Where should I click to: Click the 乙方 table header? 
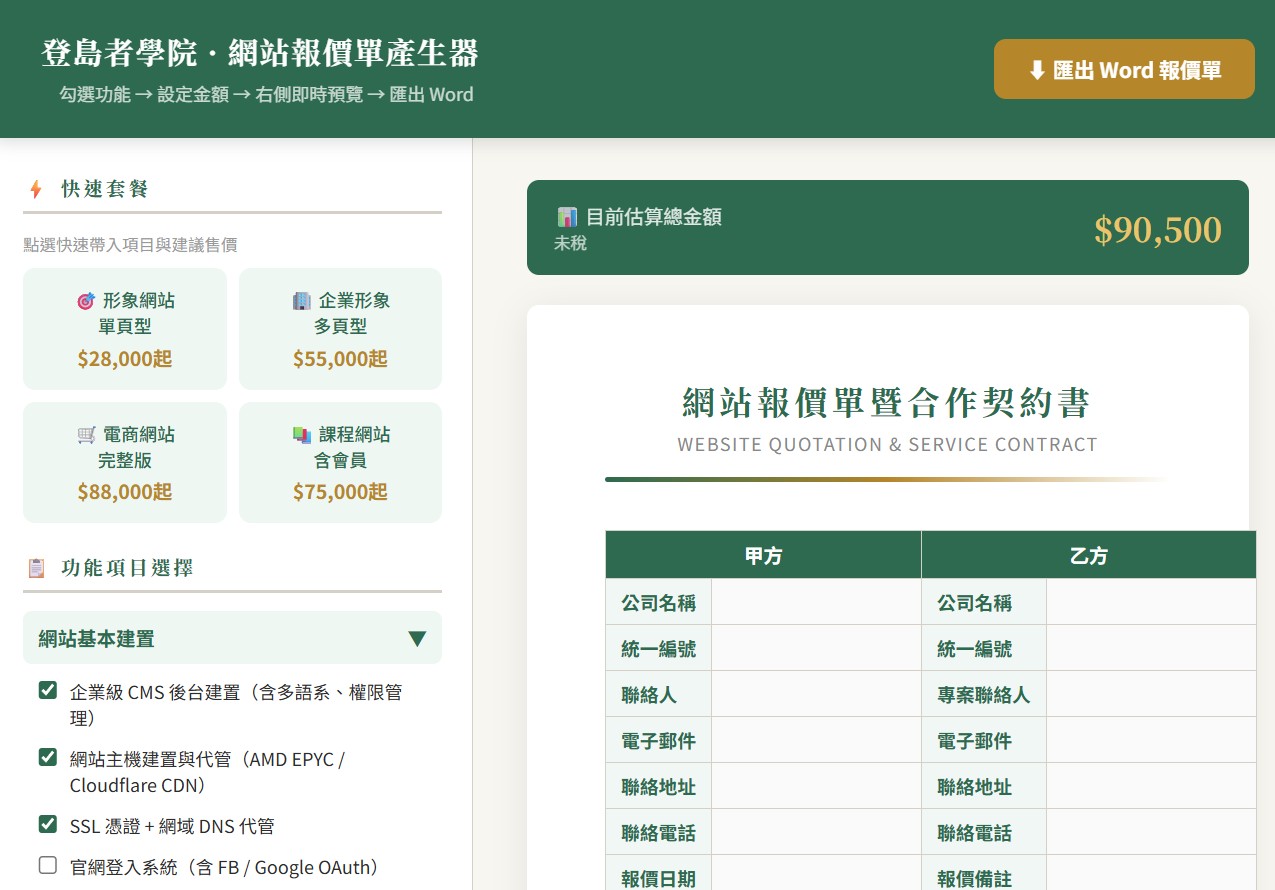(1088, 555)
